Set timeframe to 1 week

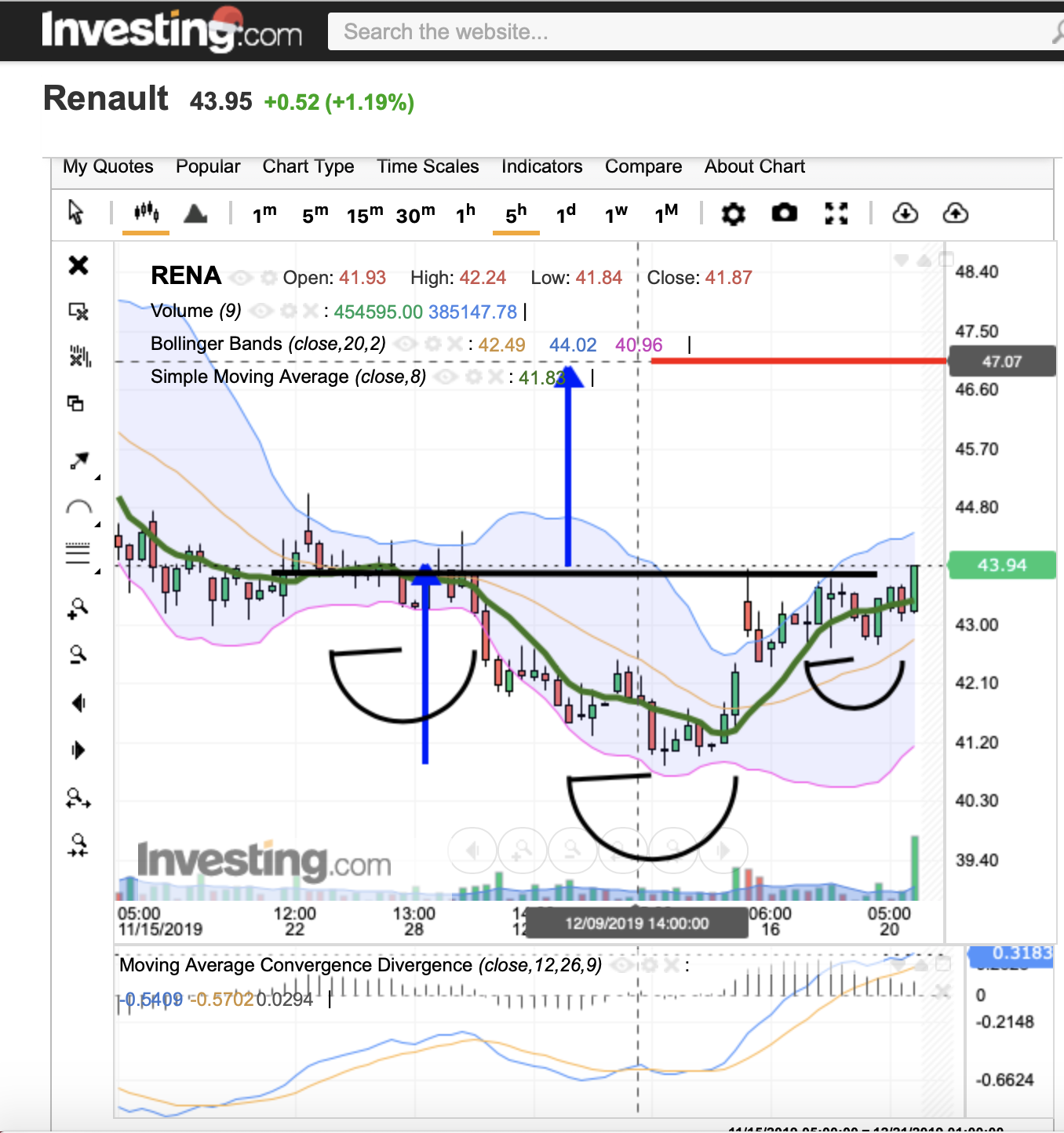616,213
